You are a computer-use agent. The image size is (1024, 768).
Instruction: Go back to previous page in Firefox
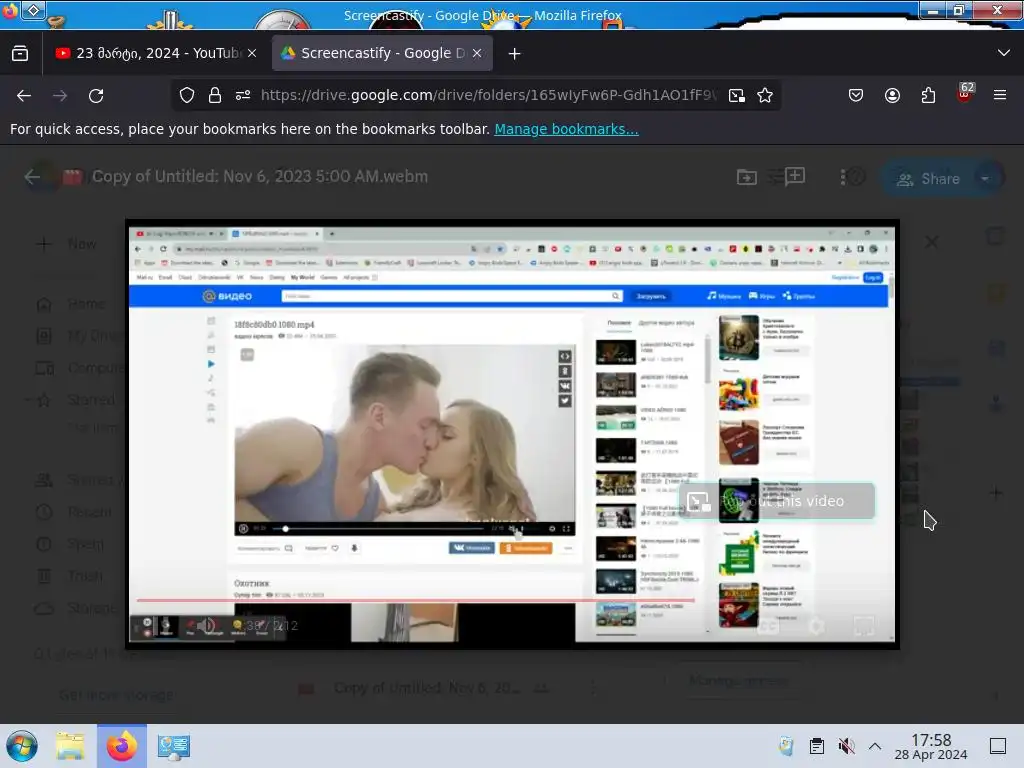(24, 96)
